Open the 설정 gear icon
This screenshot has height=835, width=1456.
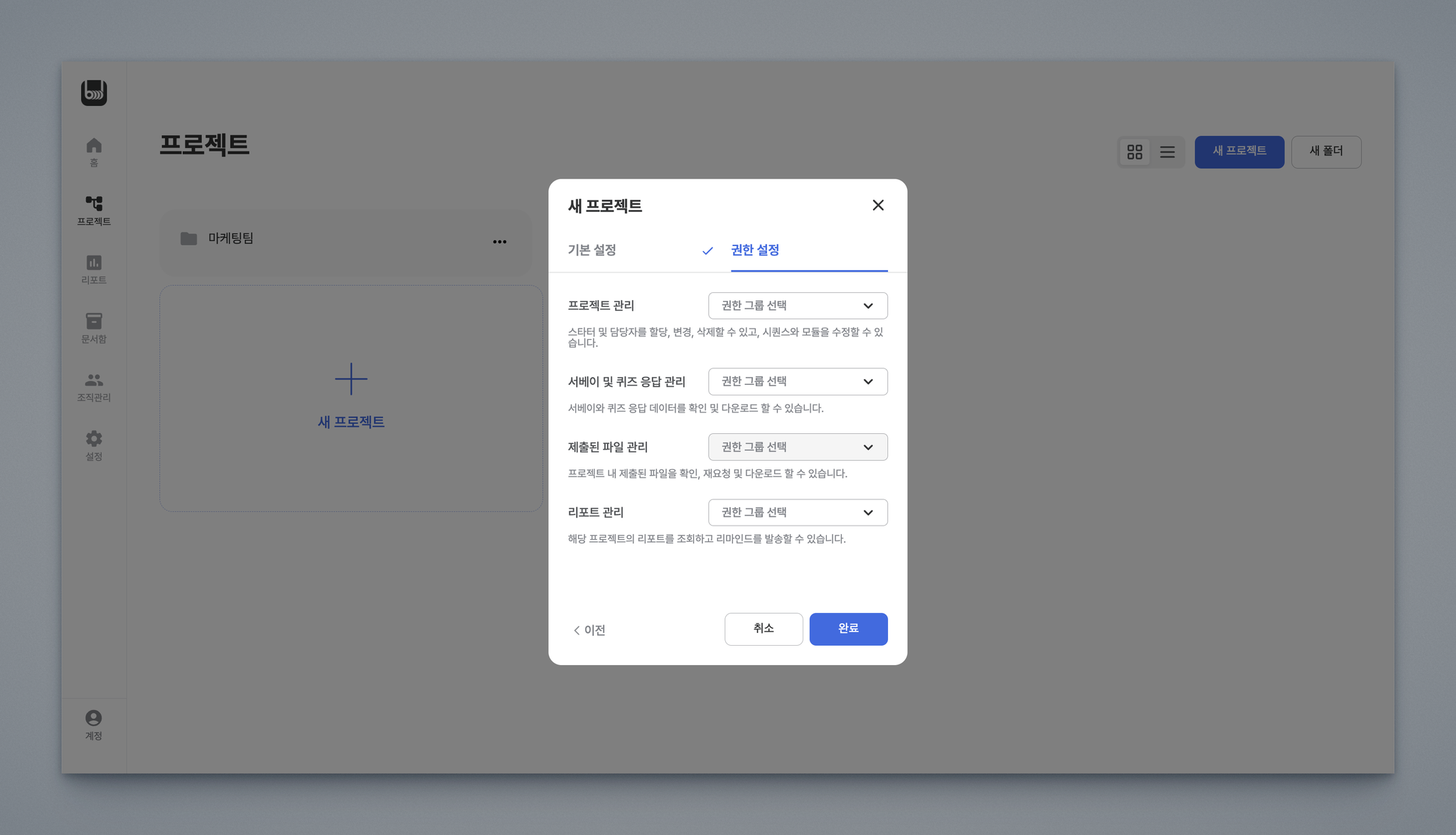[94, 439]
